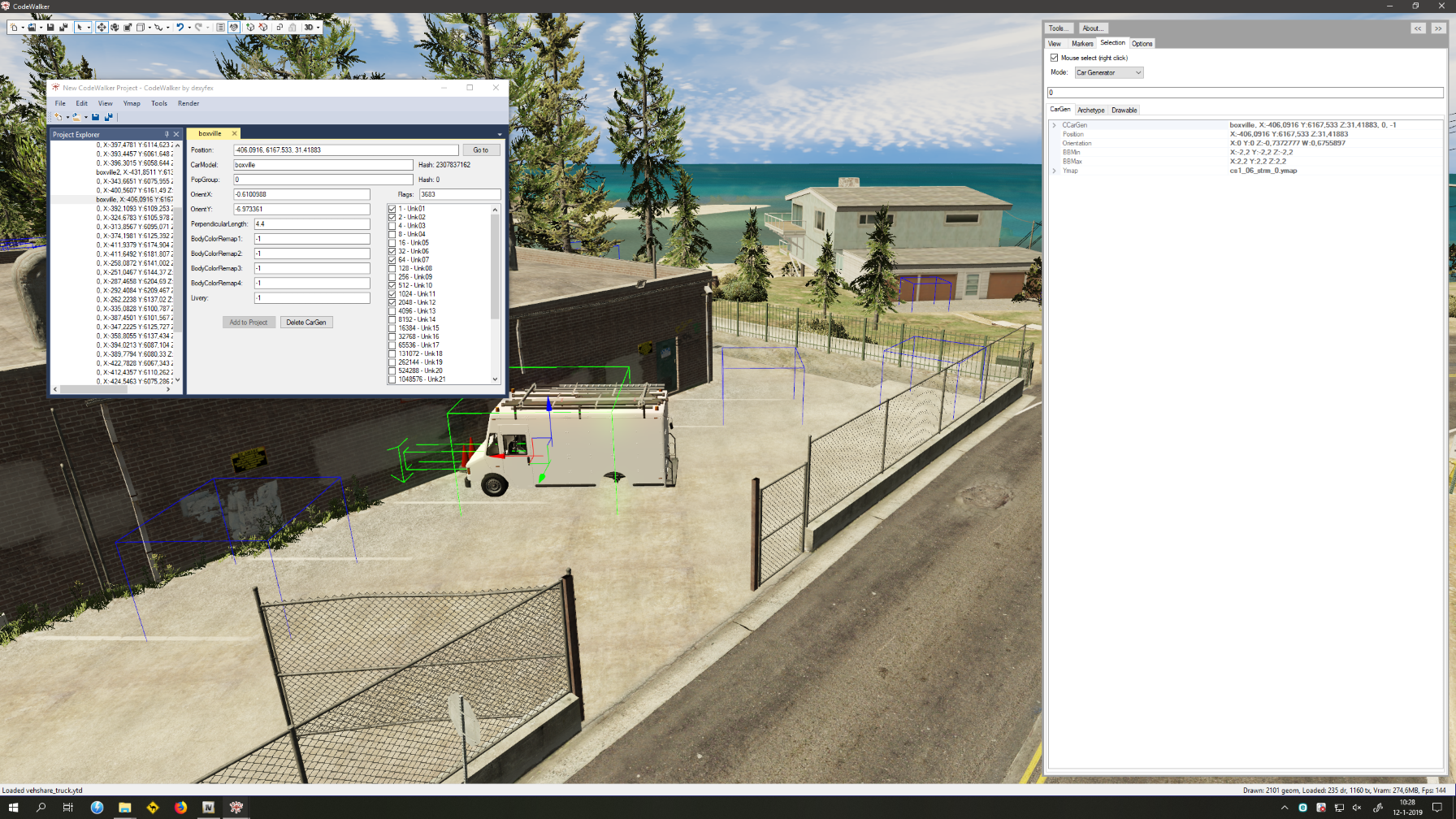Click the Open file icon in main toolbar
1456x819 pixels.
(32, 28)
